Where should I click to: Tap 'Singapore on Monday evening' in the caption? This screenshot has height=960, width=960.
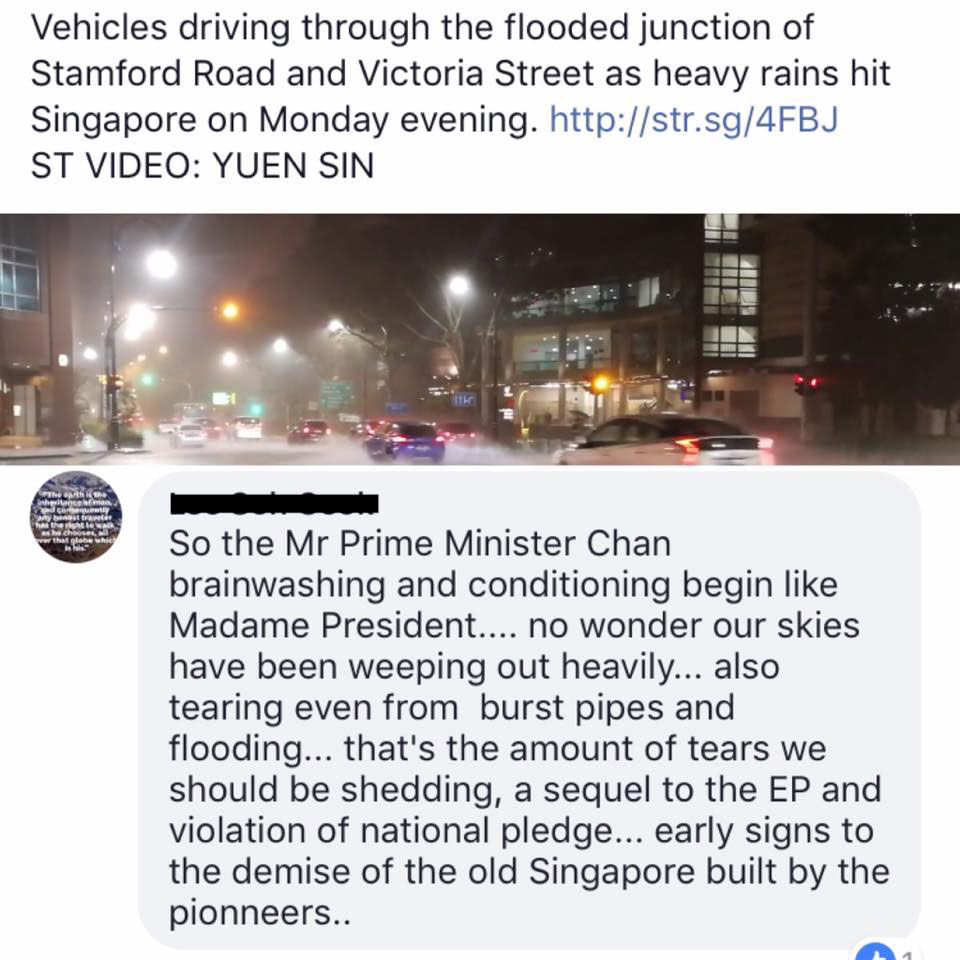coord(284,119)
